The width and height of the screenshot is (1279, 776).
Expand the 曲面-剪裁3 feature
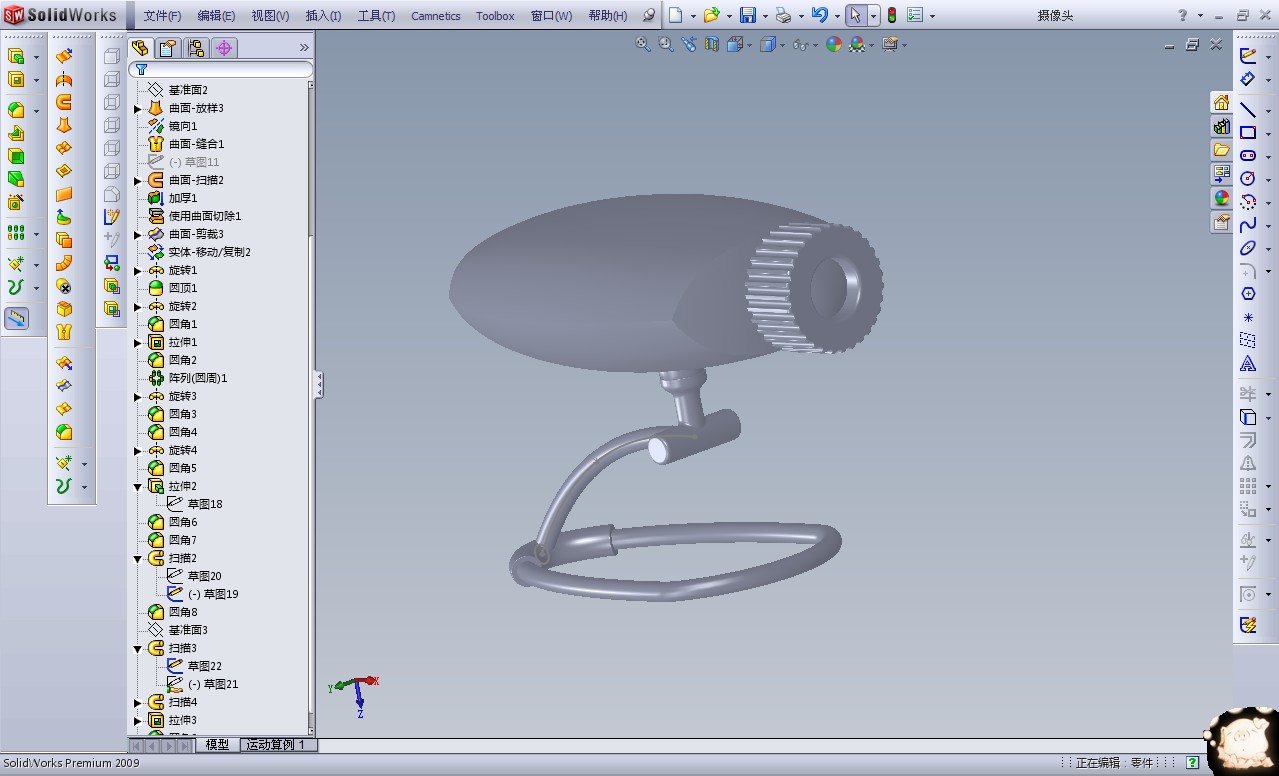[x=138, y=234]
